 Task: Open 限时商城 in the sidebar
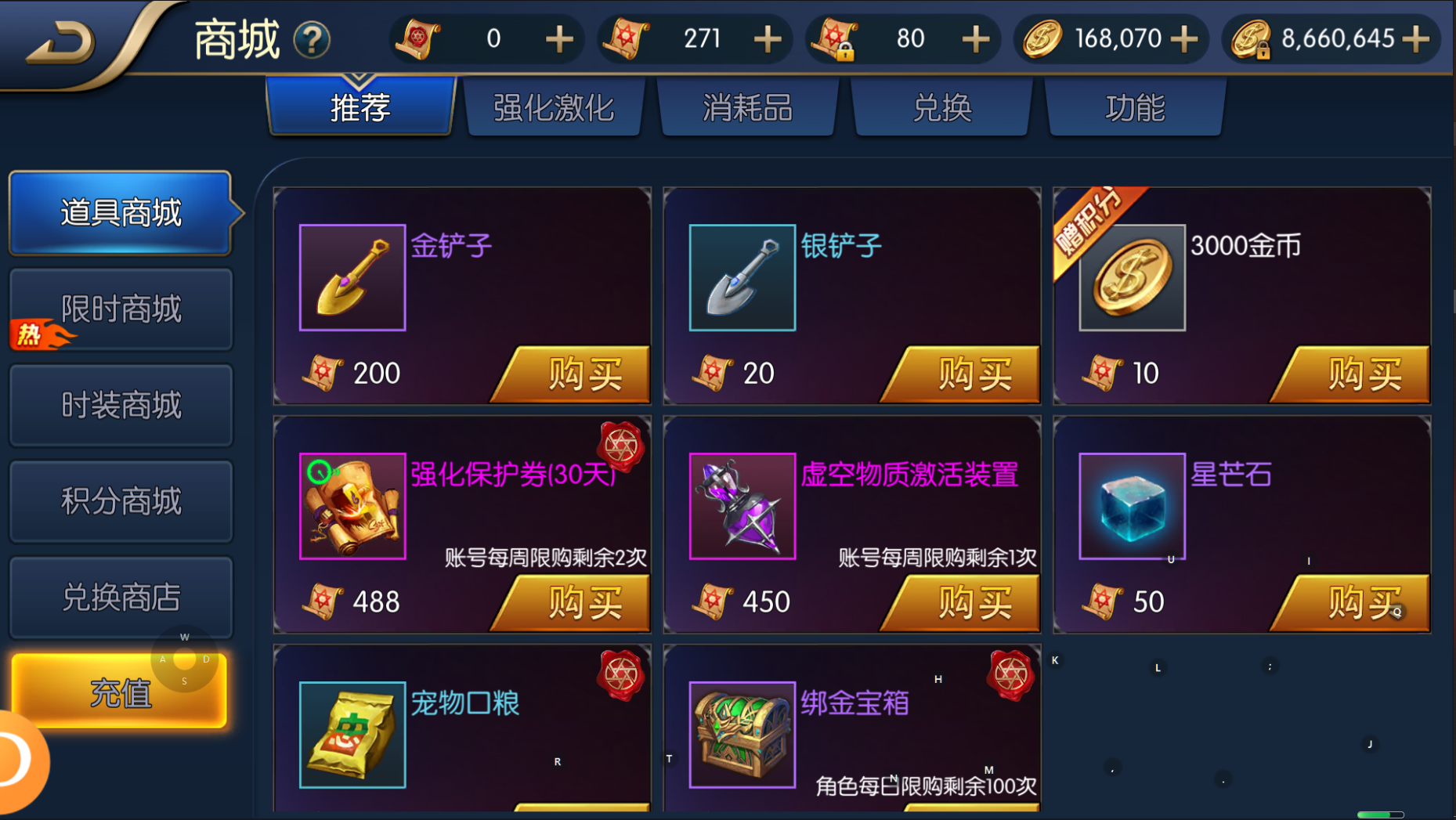coord(121,309)
